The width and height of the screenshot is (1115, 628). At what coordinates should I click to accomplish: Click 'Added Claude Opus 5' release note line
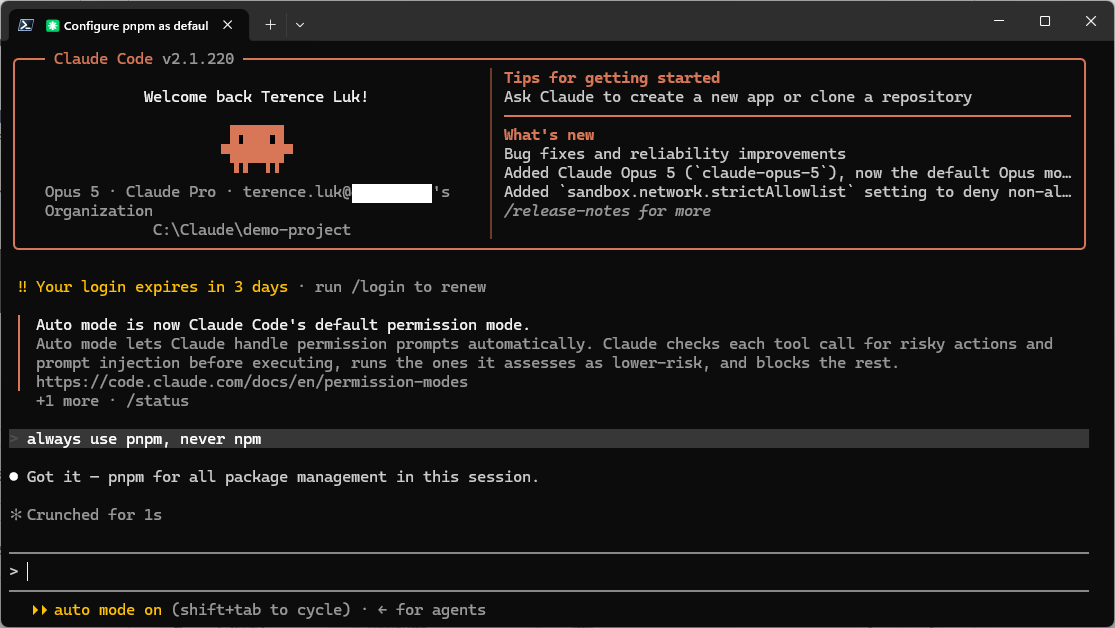(787, 173)
